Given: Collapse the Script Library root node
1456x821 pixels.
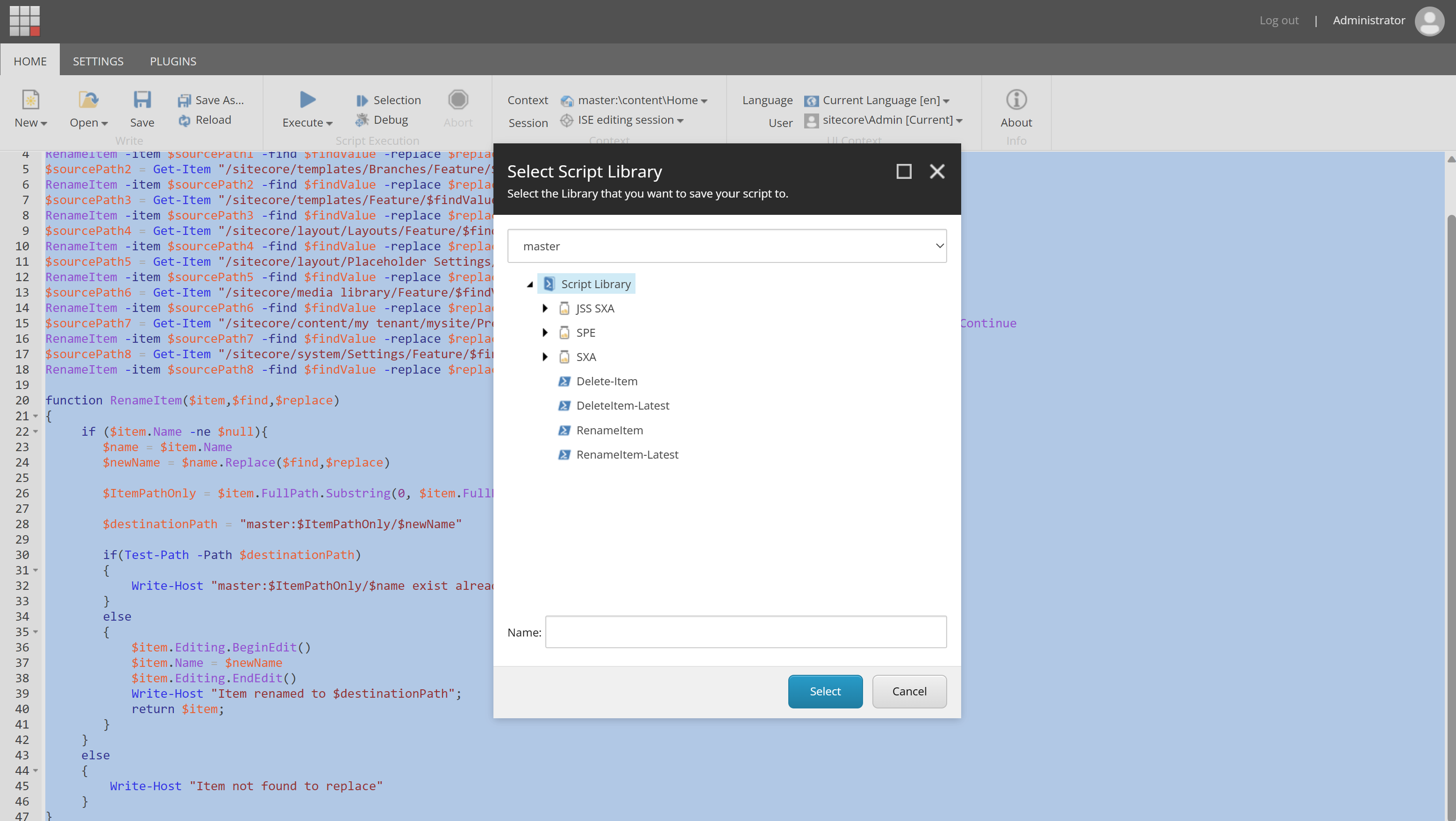Looking at the screenshot, I should click(x=529, y=285).
